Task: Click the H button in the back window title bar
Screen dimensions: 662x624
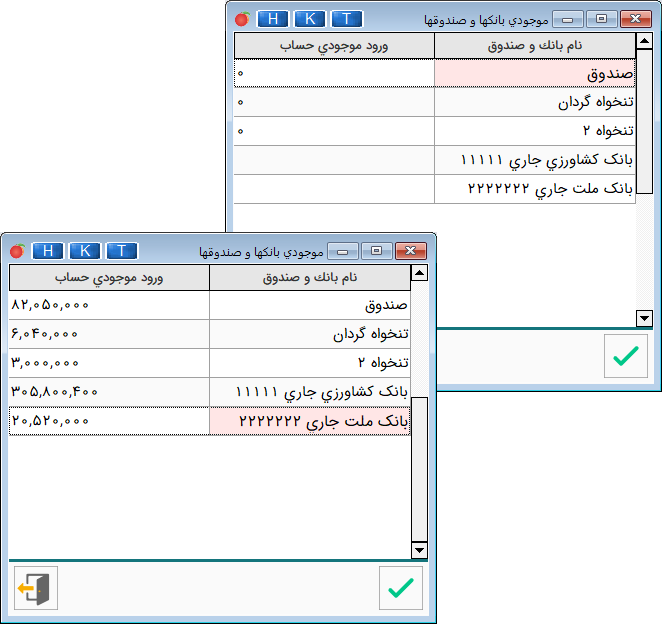Action: 272,18
